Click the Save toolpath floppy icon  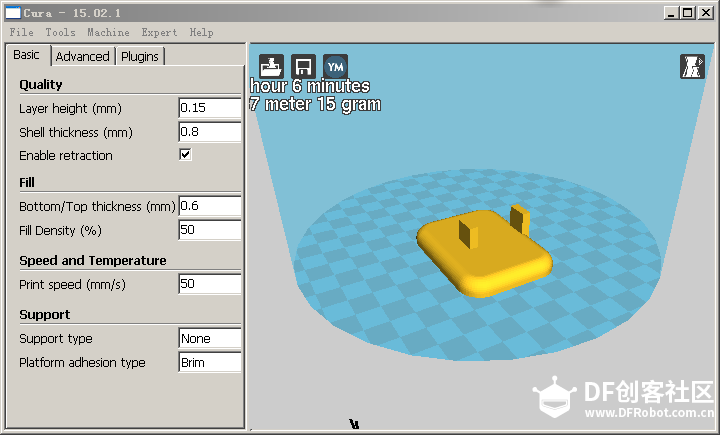(303, 67)
